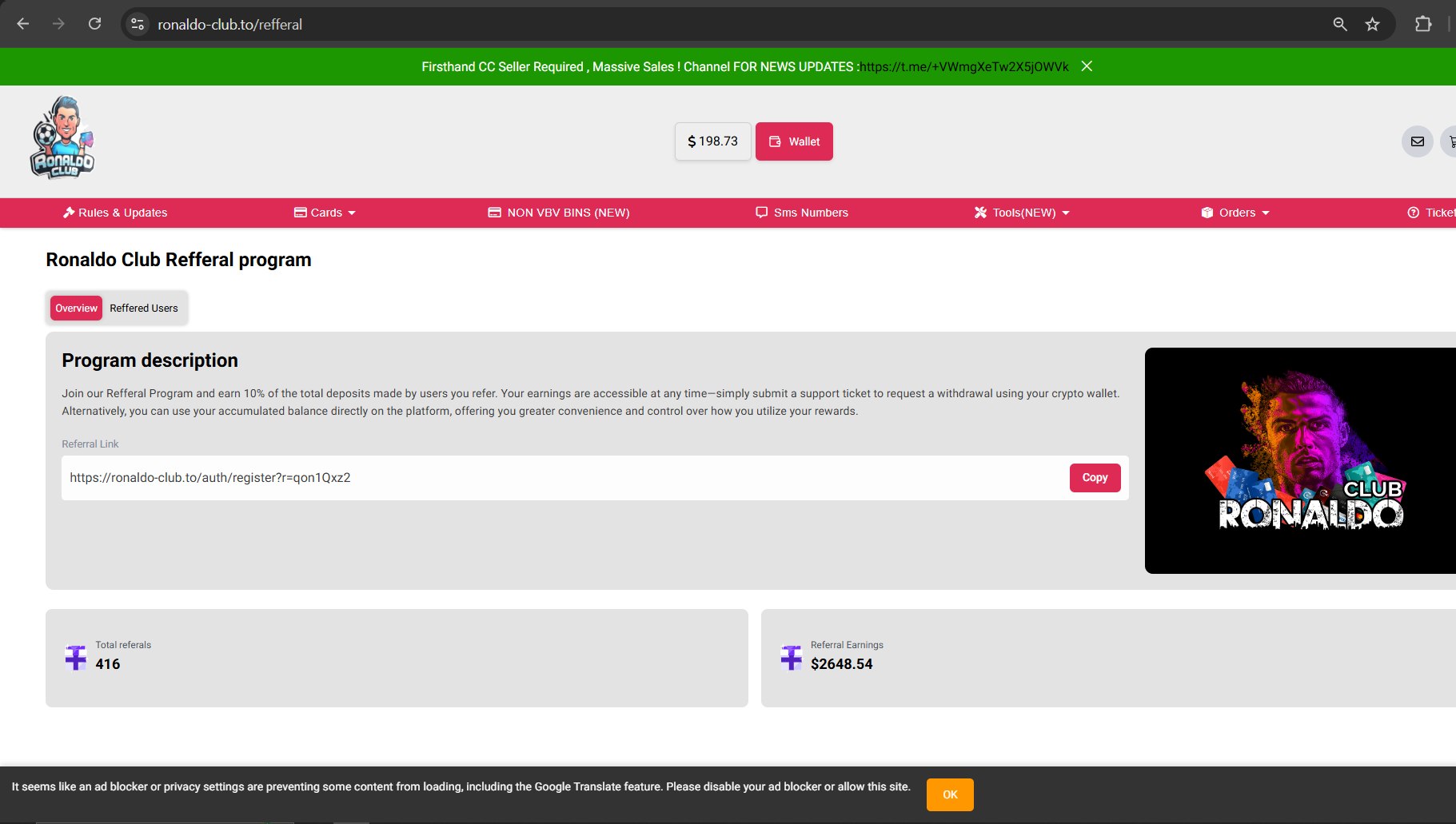Click the Total referals icon
This screenshot has height=824, width=1456.
pos(76,657)
